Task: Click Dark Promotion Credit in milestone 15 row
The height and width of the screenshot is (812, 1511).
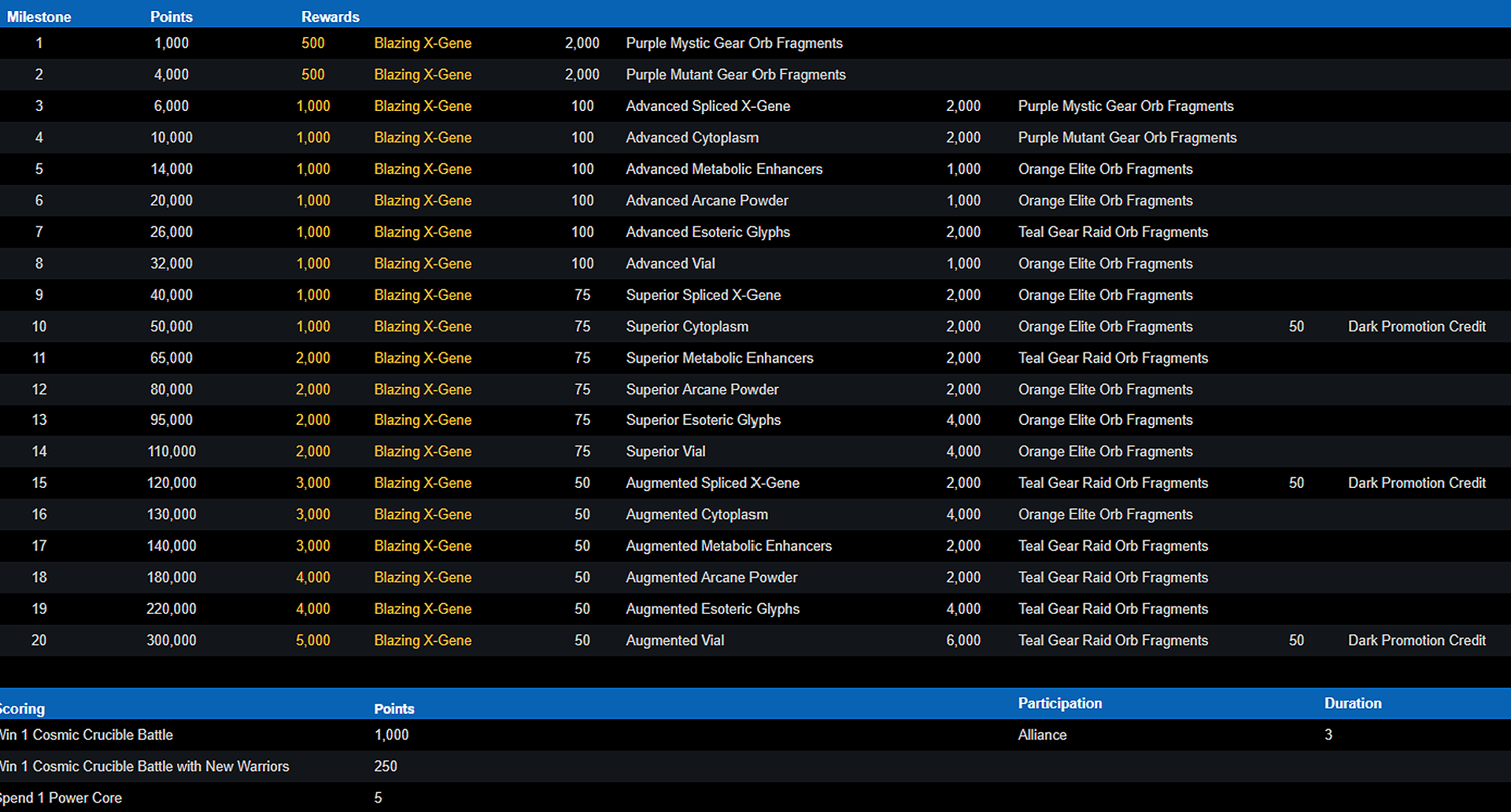Action: [x=1417, y=483]
